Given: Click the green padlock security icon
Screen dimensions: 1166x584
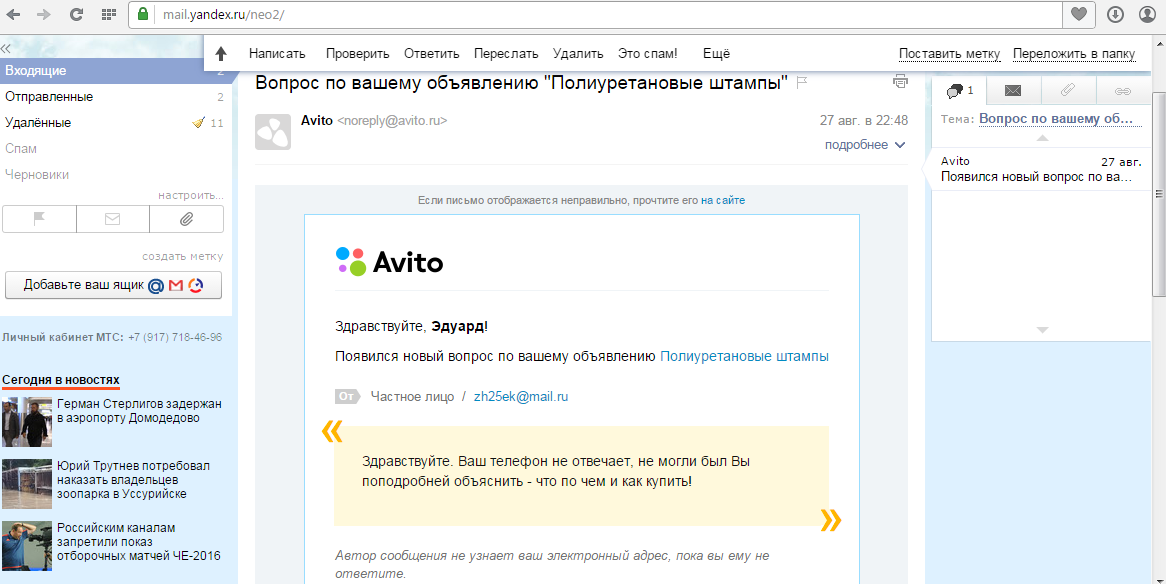Looking at the screenshot, I should click(x=143, y=14).
